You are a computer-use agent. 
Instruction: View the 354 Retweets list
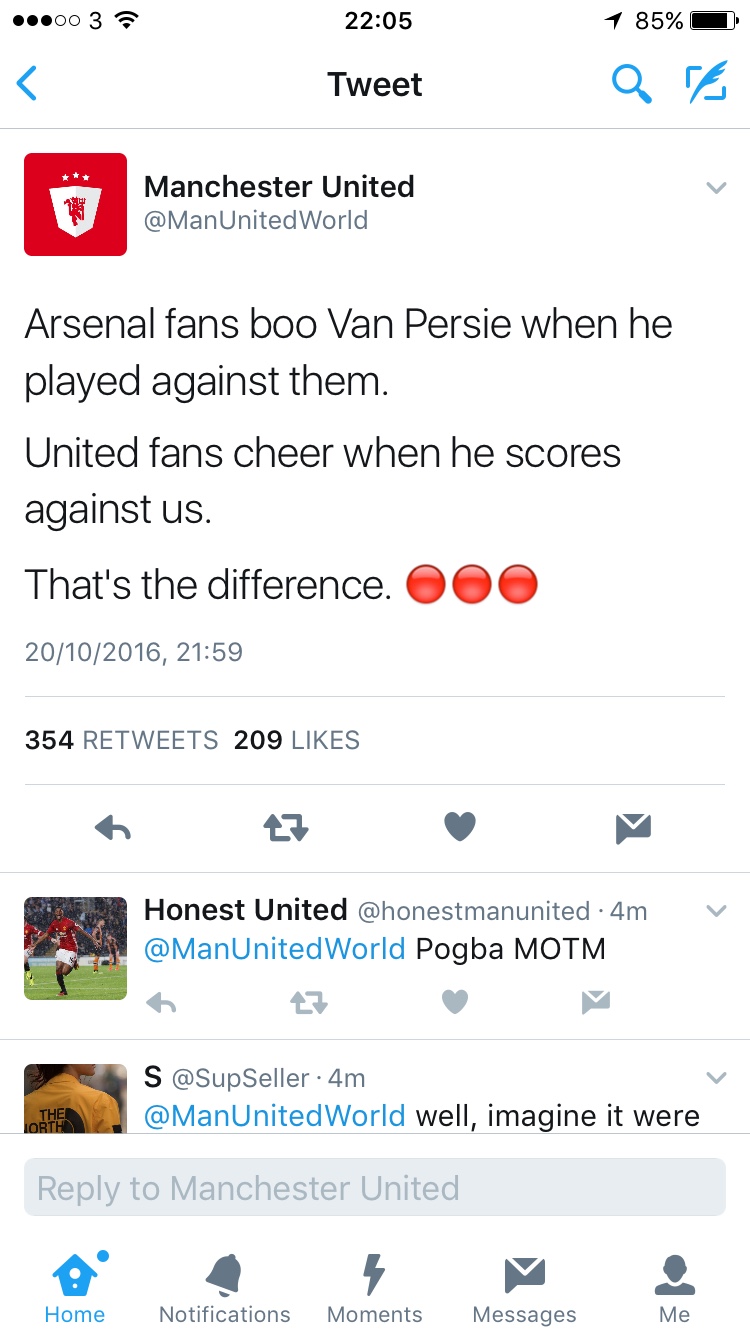121,740
